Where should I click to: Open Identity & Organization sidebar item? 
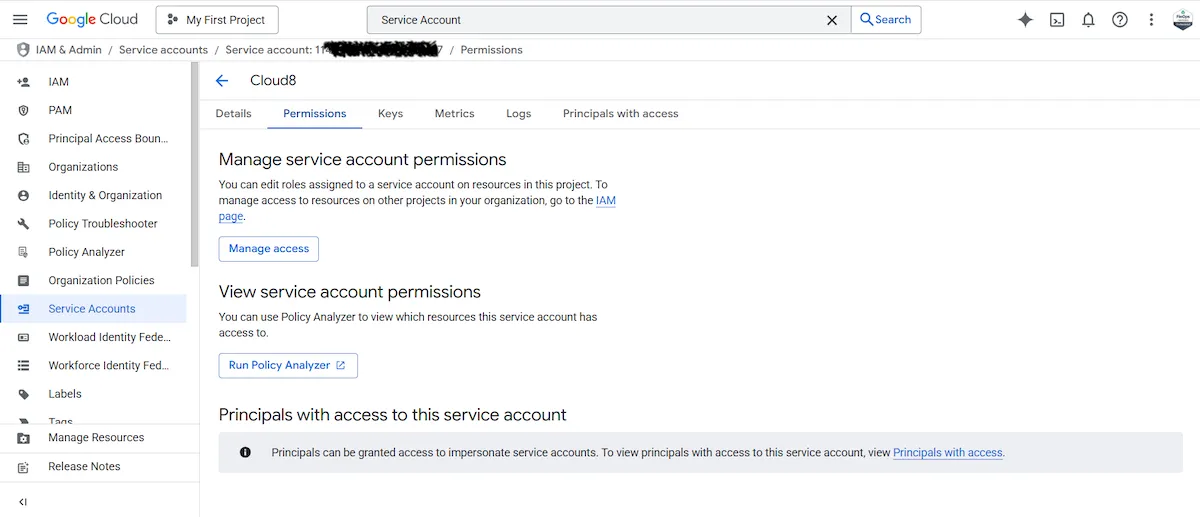[94, 195]
